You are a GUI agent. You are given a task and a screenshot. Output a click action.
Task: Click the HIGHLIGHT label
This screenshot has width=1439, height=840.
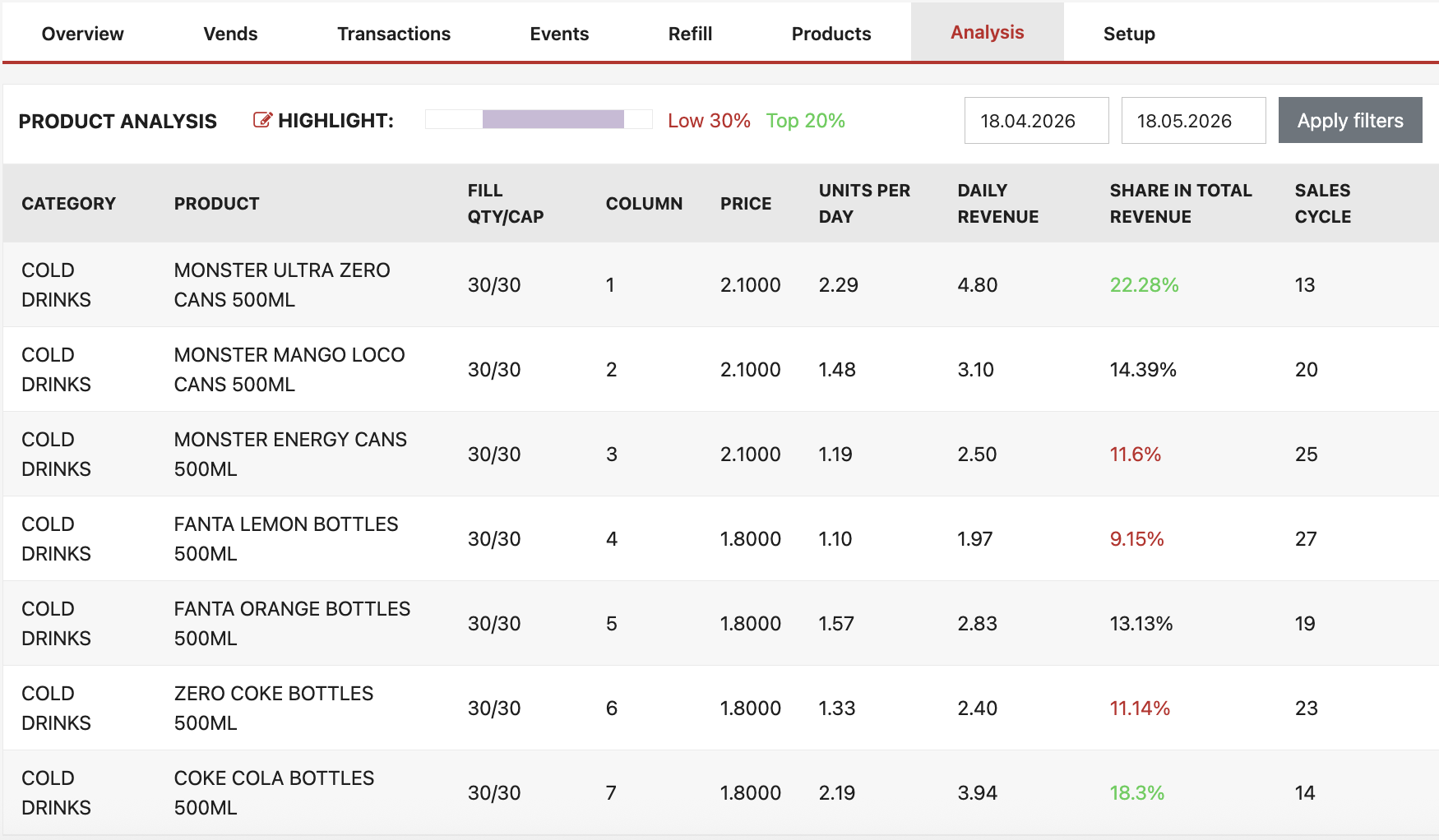pos(335,121)
